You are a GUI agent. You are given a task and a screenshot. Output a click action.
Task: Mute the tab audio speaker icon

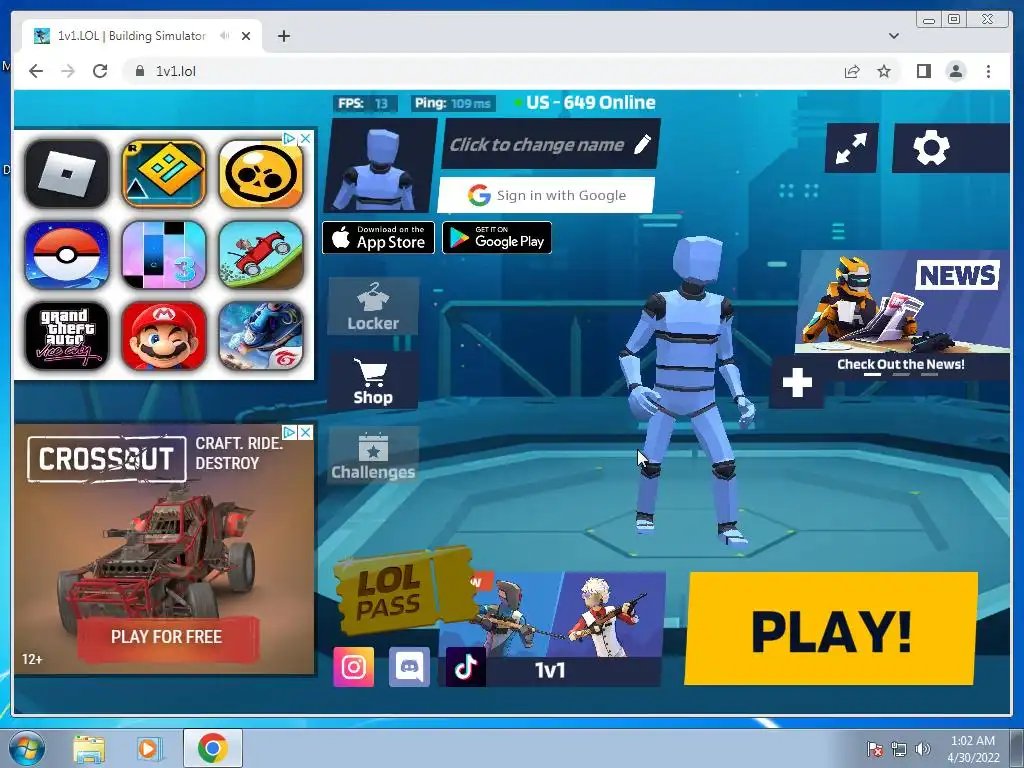(x=225, y=36)
